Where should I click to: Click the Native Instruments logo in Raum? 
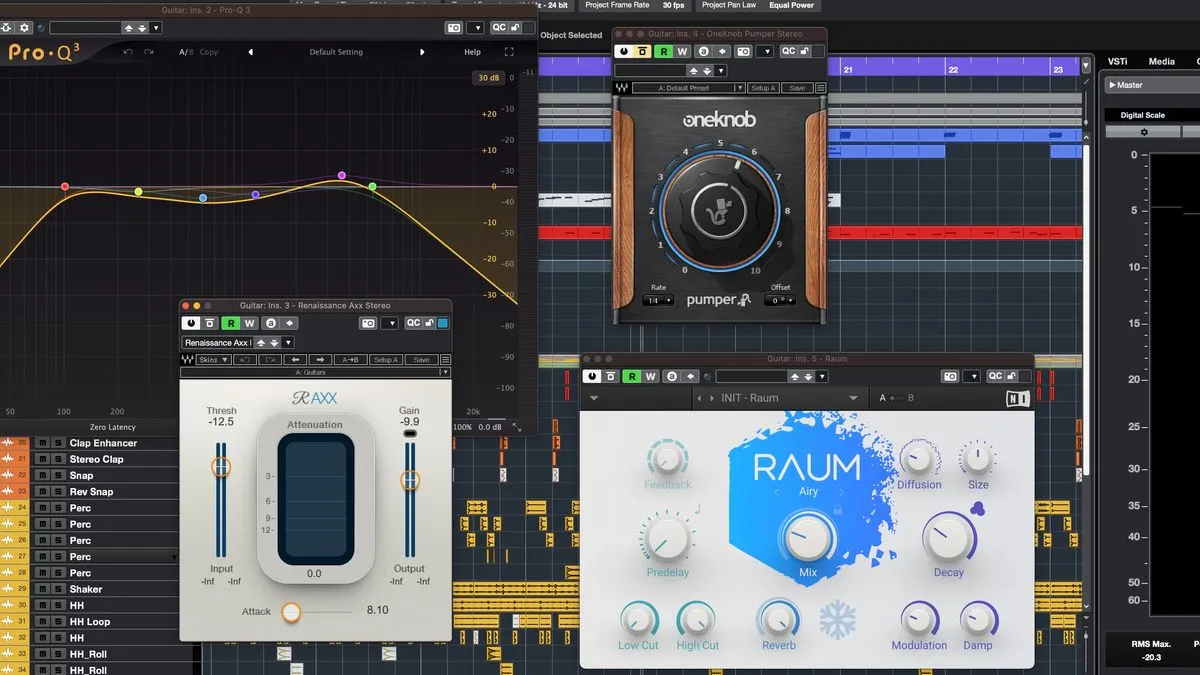(x=1017, y=398)
